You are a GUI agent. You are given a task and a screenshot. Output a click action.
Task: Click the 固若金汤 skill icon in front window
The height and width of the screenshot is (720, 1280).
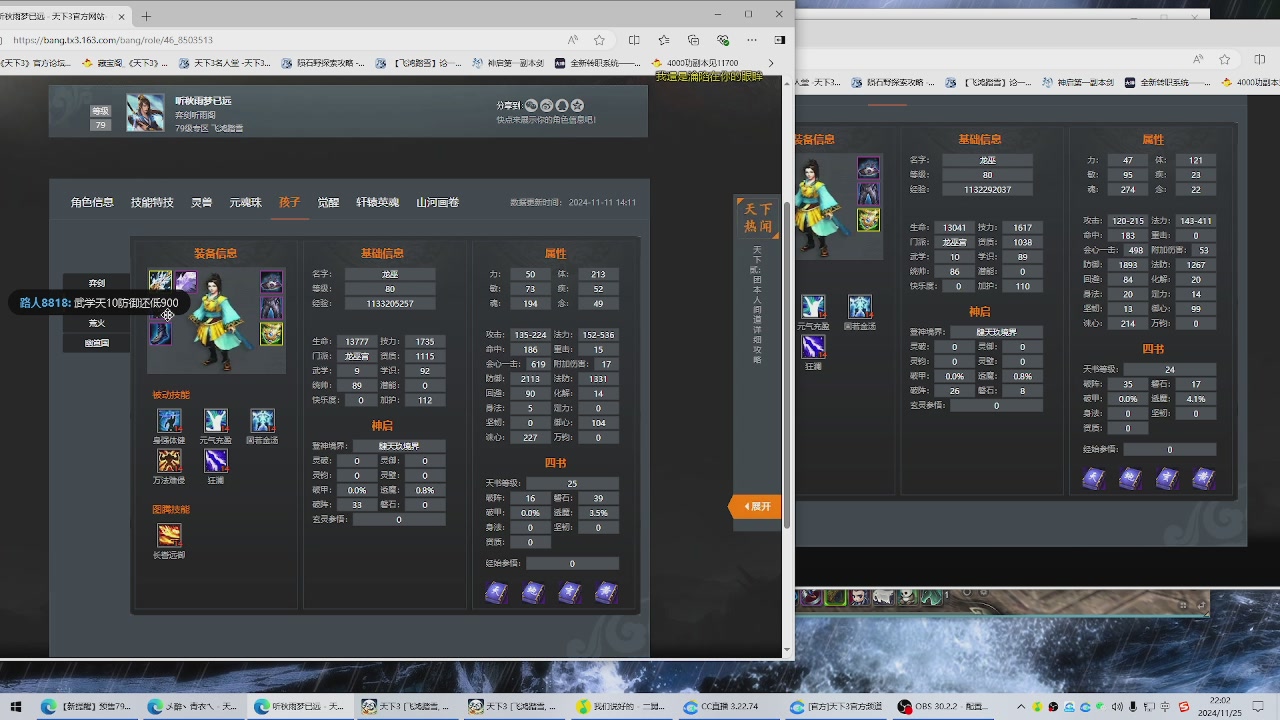click(x=262, y=420)
